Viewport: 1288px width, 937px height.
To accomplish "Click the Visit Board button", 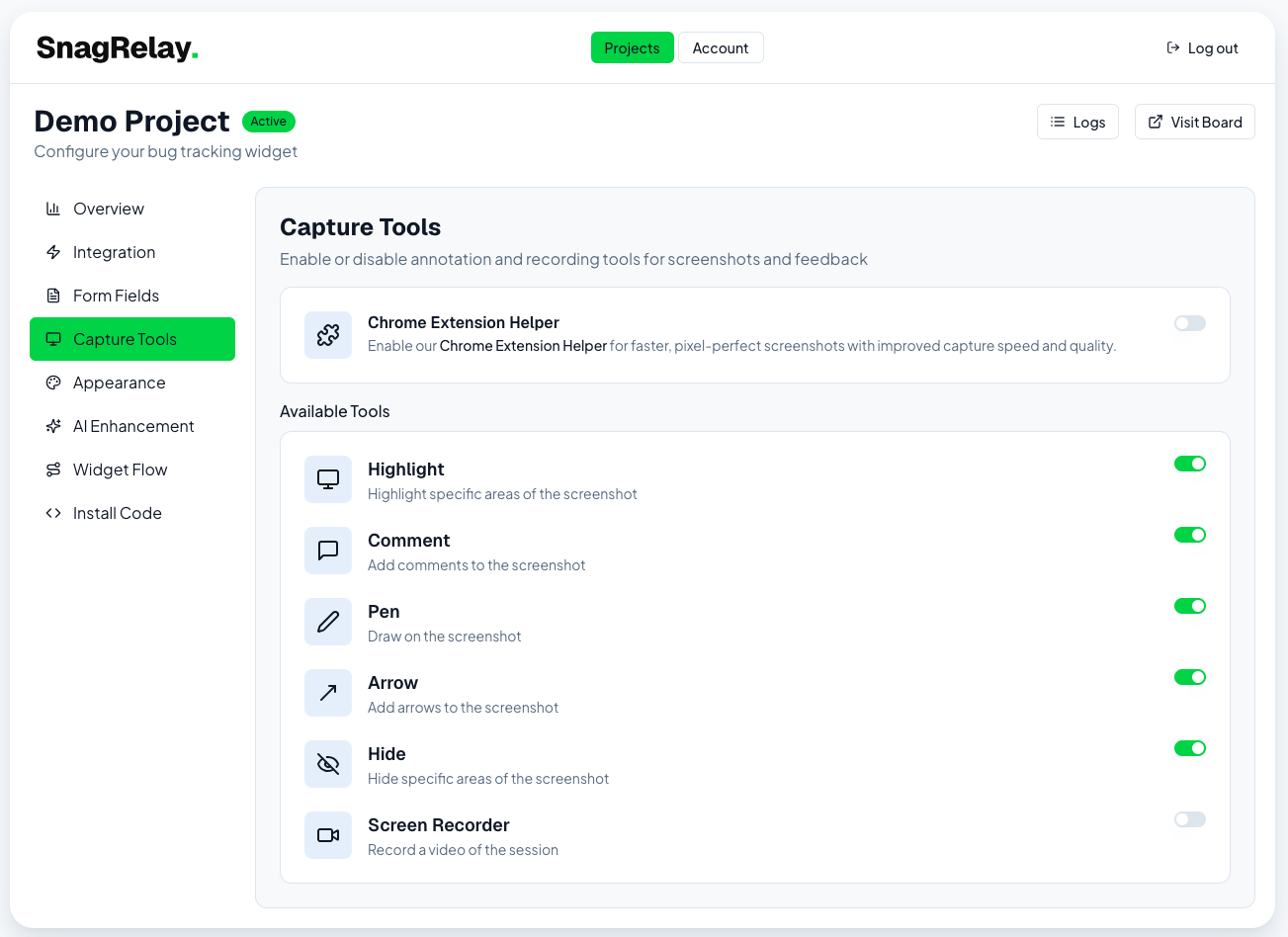I will [x=1195, y=122].
